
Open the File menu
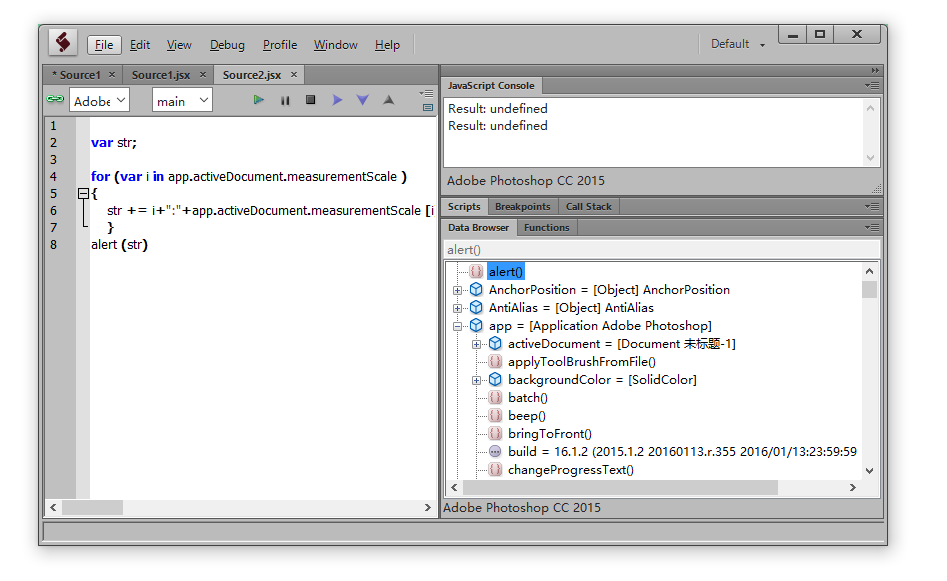coord(104,45)
